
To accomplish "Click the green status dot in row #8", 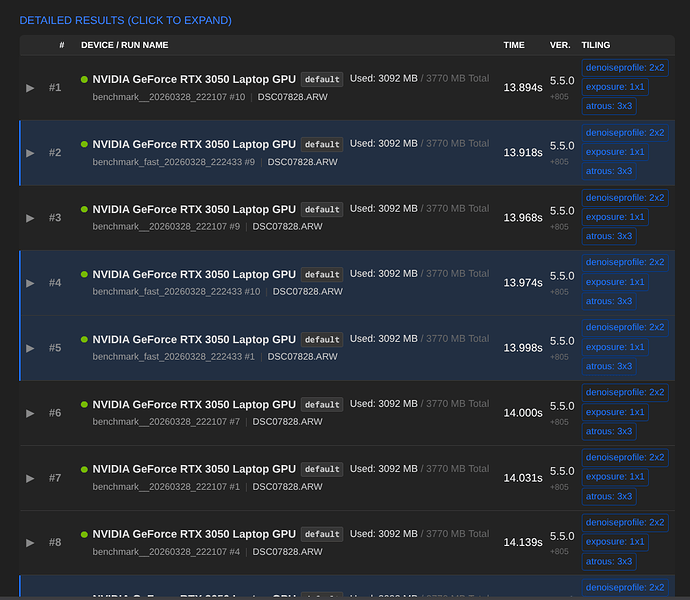I will (84, 534).
